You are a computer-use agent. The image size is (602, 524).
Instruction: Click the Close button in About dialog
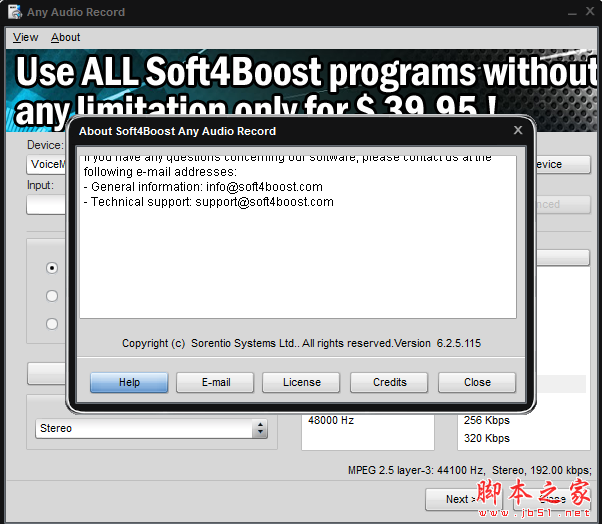coord(477,382)
